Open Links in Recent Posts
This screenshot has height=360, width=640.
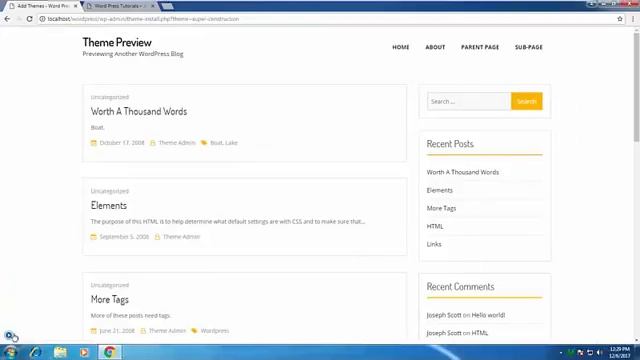tap(434, 244)
